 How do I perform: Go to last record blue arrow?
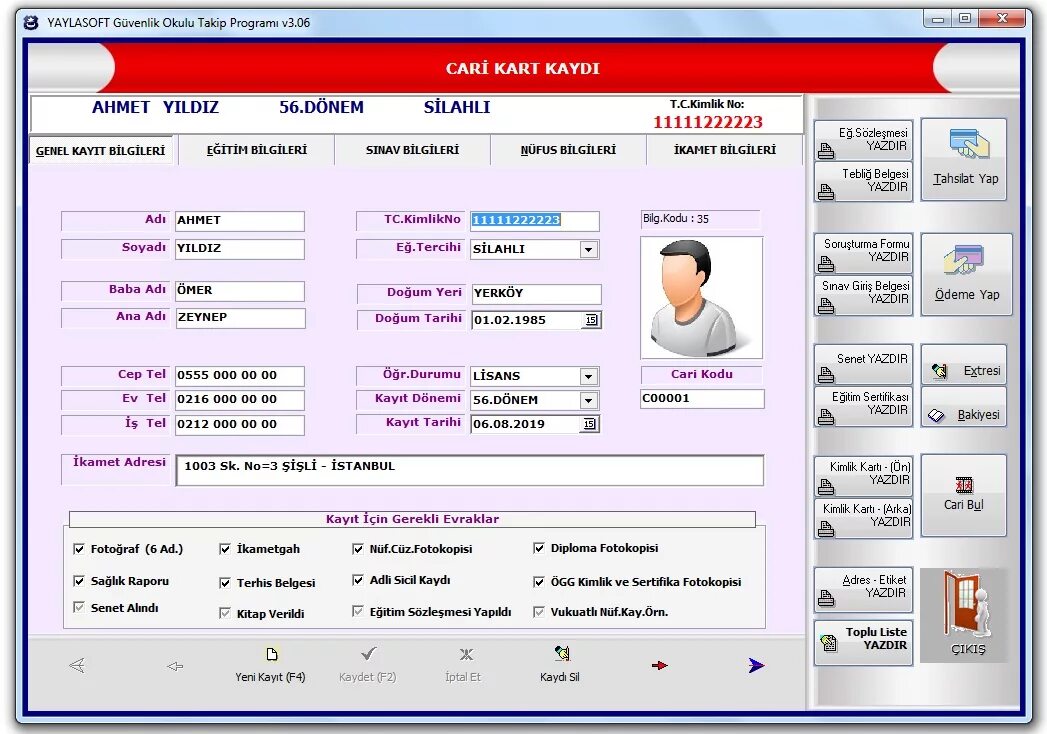click(756, 665)
